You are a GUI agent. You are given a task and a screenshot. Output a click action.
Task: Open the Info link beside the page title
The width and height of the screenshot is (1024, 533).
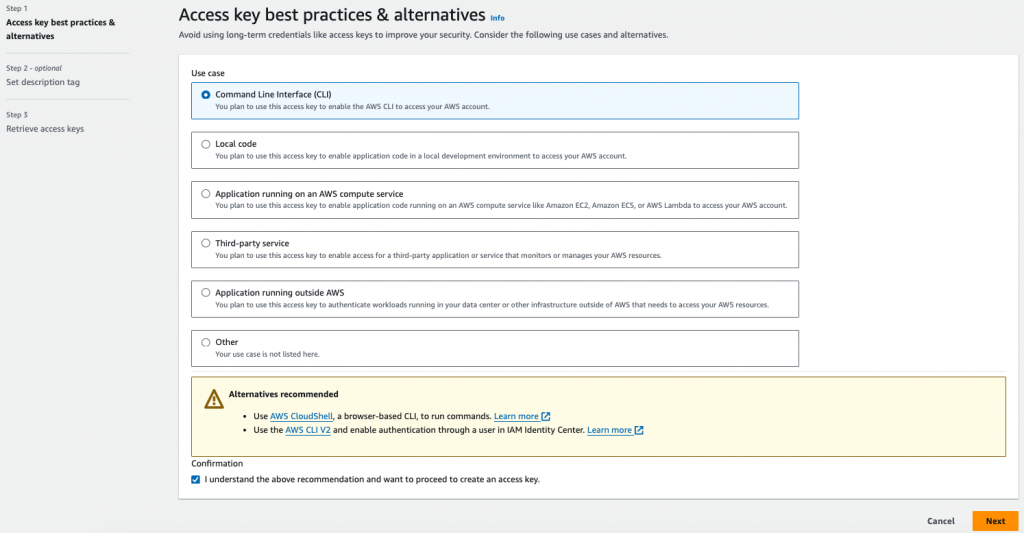(497, 18)
